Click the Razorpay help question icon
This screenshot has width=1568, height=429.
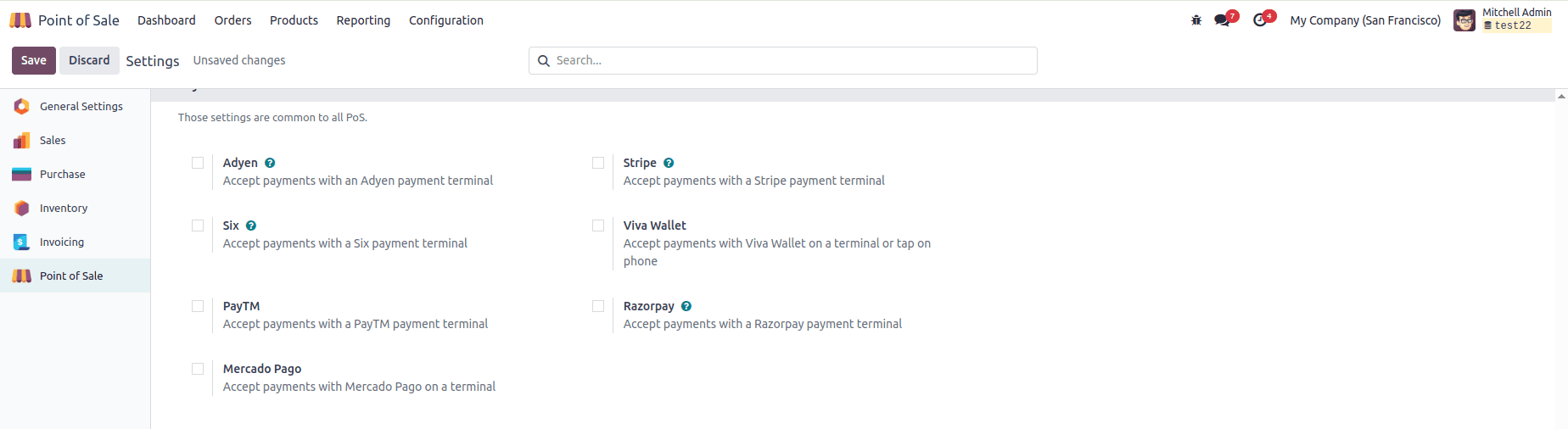(686, 306)
